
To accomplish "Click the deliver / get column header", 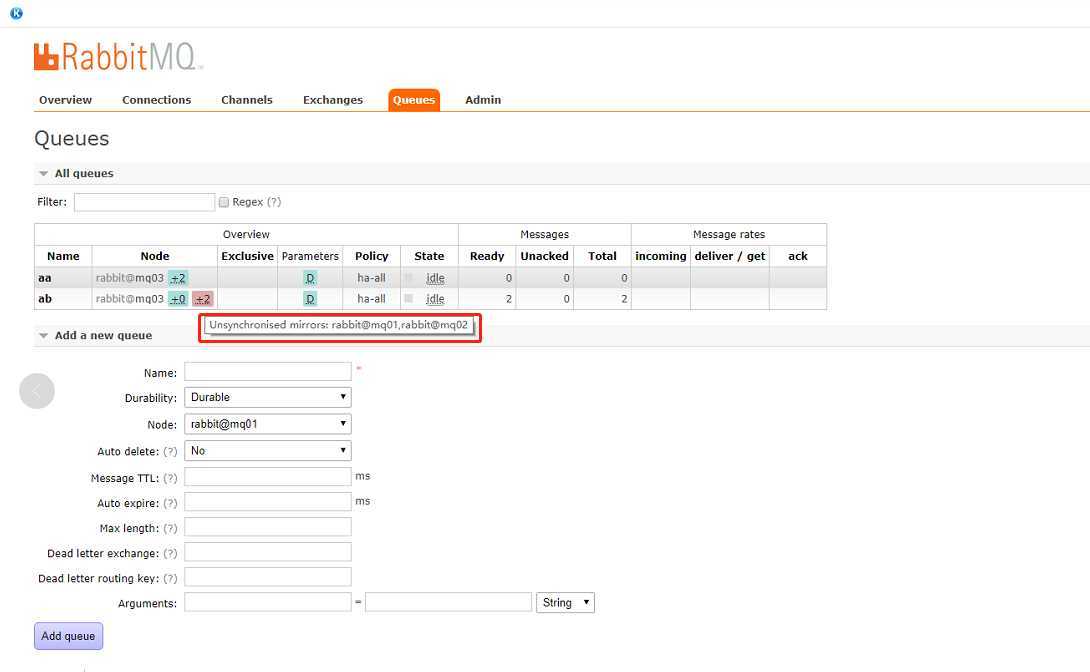I will coord(730,256).
